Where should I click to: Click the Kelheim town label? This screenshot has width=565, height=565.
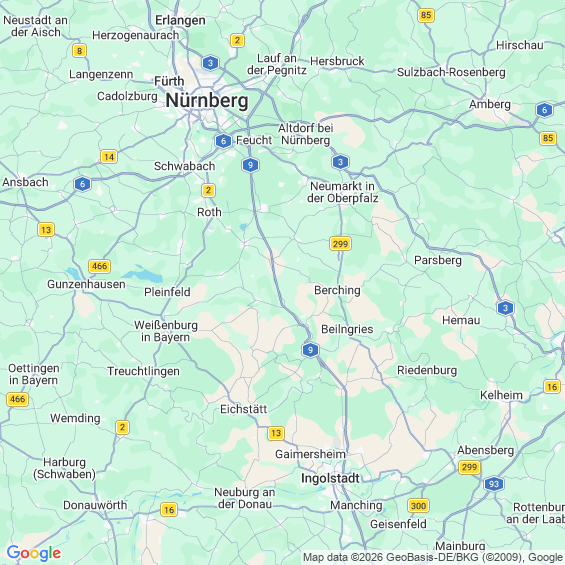click(x=501, y=395)
